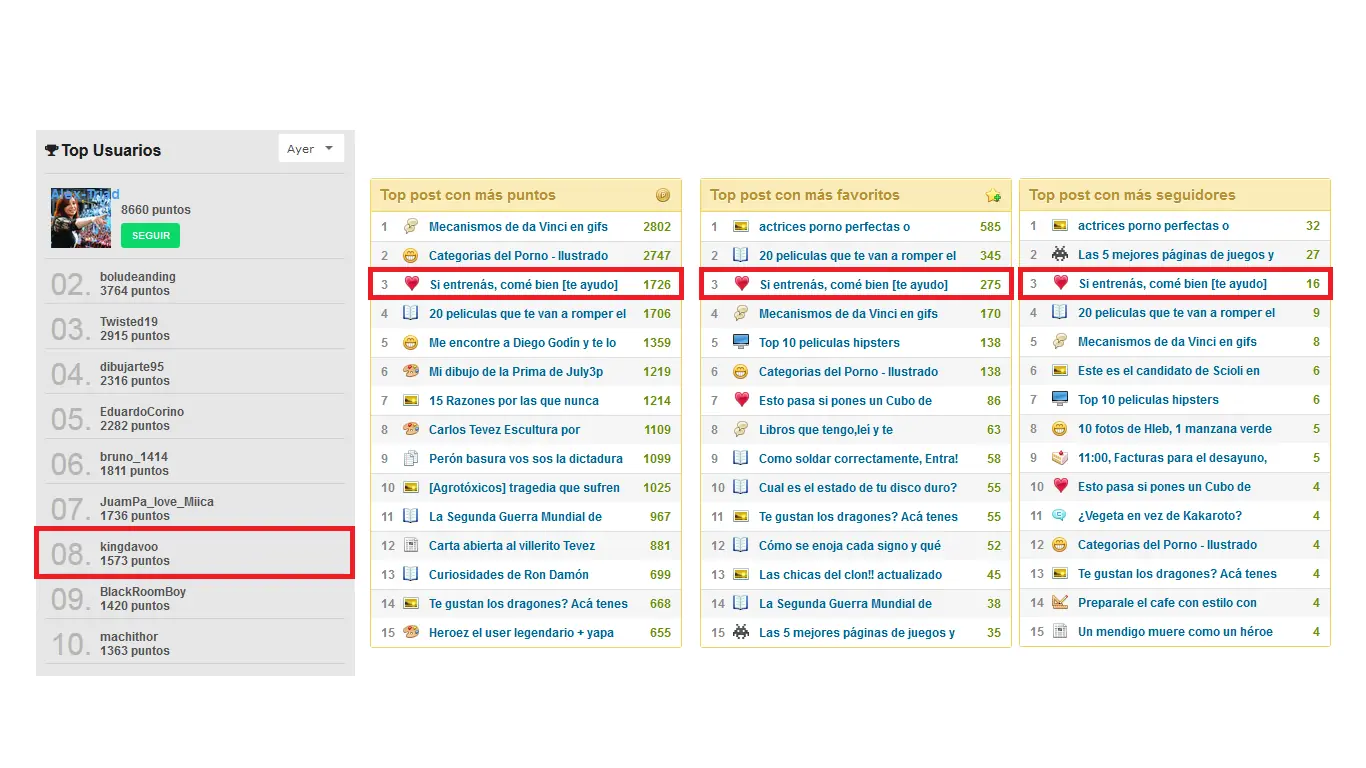Open the 'Ayer' time period dropdown
Screen dimensions: 1366x768
point(311,149)
